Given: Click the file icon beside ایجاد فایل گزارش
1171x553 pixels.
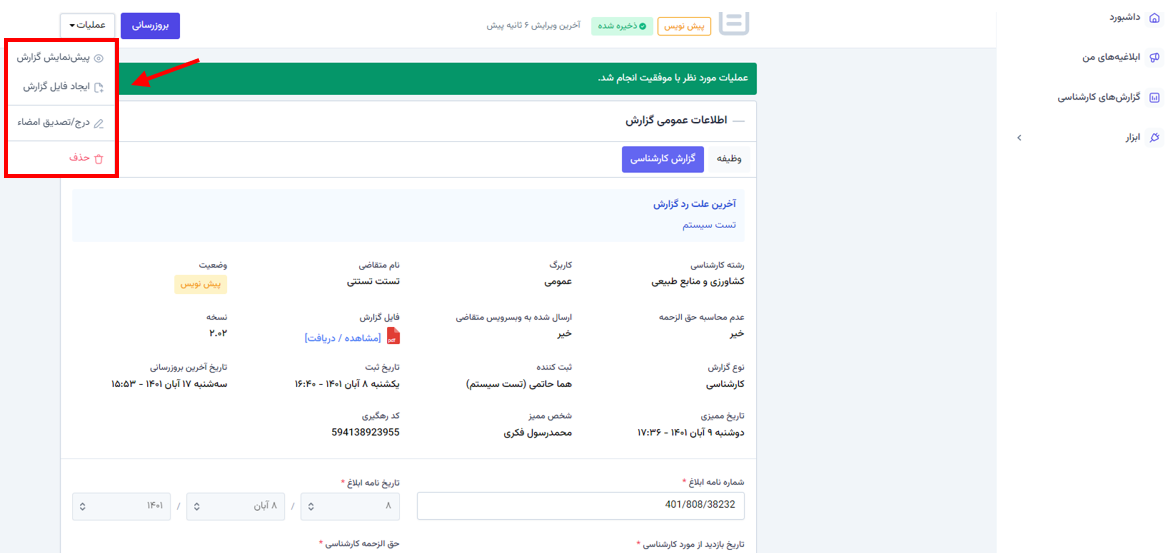Looking at the screenshot, I should click(x=99, y=87).
